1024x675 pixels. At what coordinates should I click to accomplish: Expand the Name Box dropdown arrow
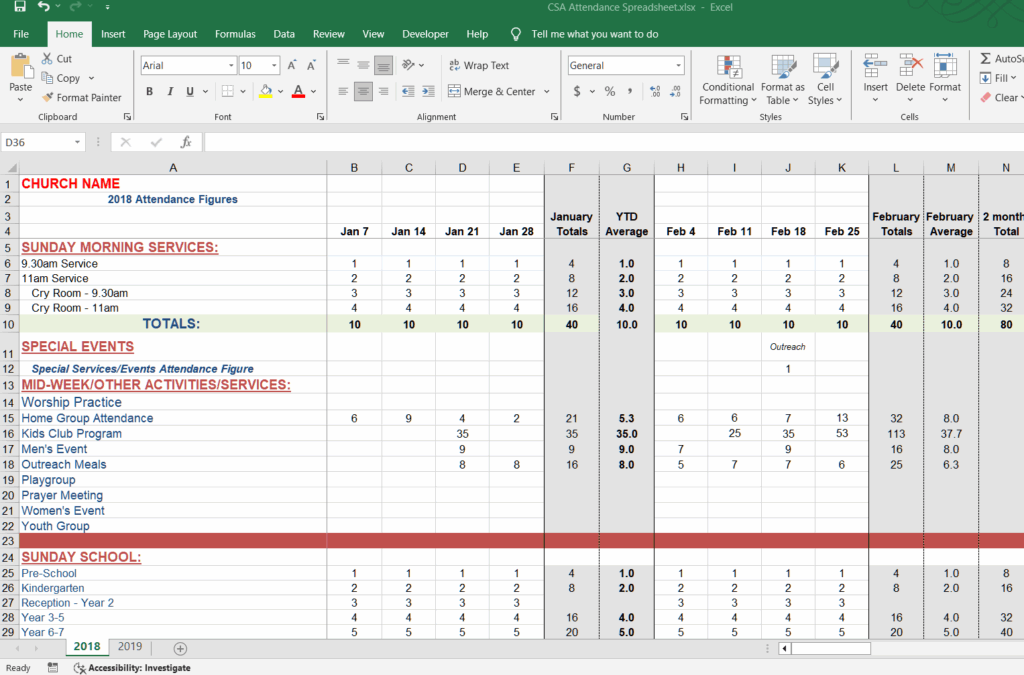[x=78, y=143]
